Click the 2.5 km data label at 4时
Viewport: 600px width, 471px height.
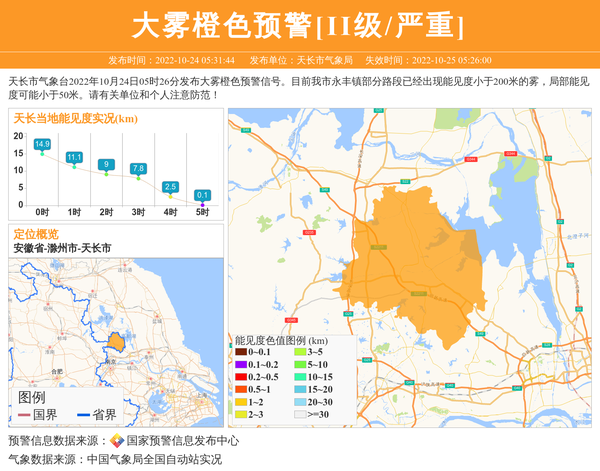(170, 187)
